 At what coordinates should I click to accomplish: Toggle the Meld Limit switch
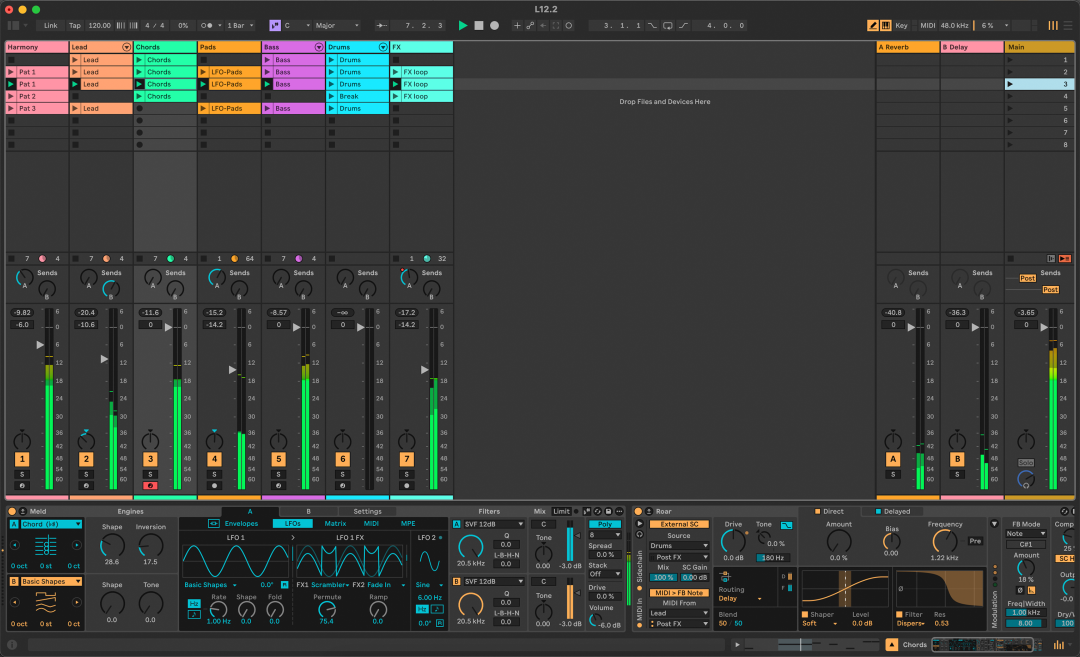point(561,512)
